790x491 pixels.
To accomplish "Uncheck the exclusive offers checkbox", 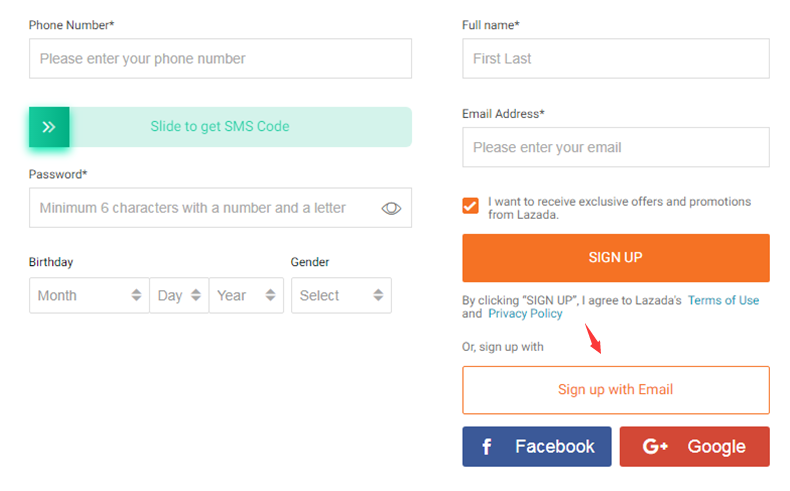I will (470, 205).
